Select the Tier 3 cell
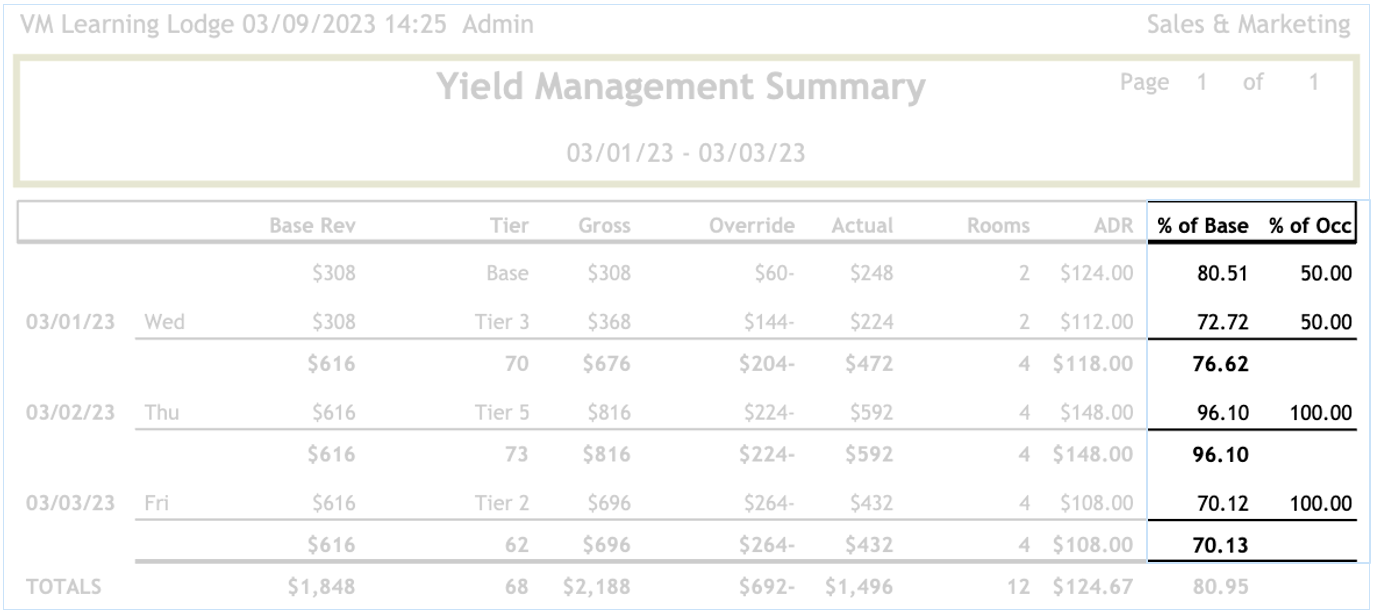 [x=501, y=323]
